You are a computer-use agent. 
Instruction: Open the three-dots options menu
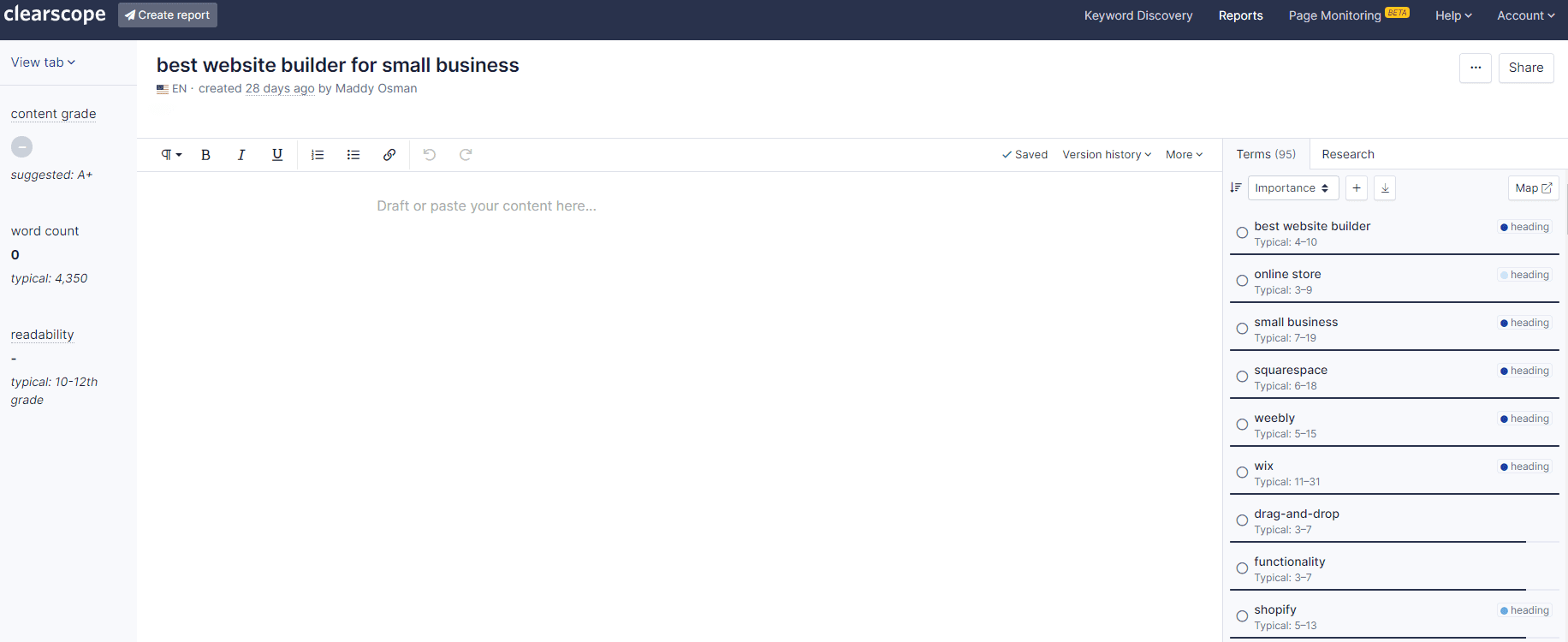pyautogui.click(x=1476, y=68)
